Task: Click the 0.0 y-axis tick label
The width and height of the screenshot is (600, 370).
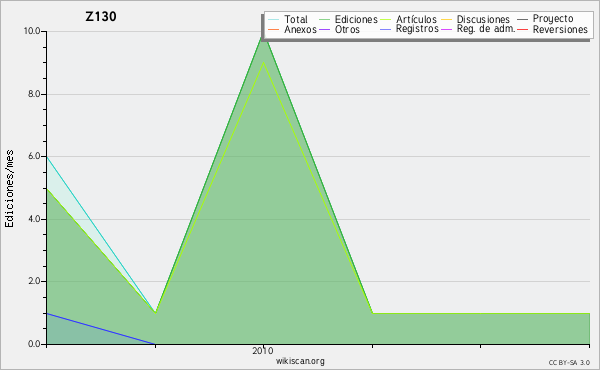Action: point(34,344)
